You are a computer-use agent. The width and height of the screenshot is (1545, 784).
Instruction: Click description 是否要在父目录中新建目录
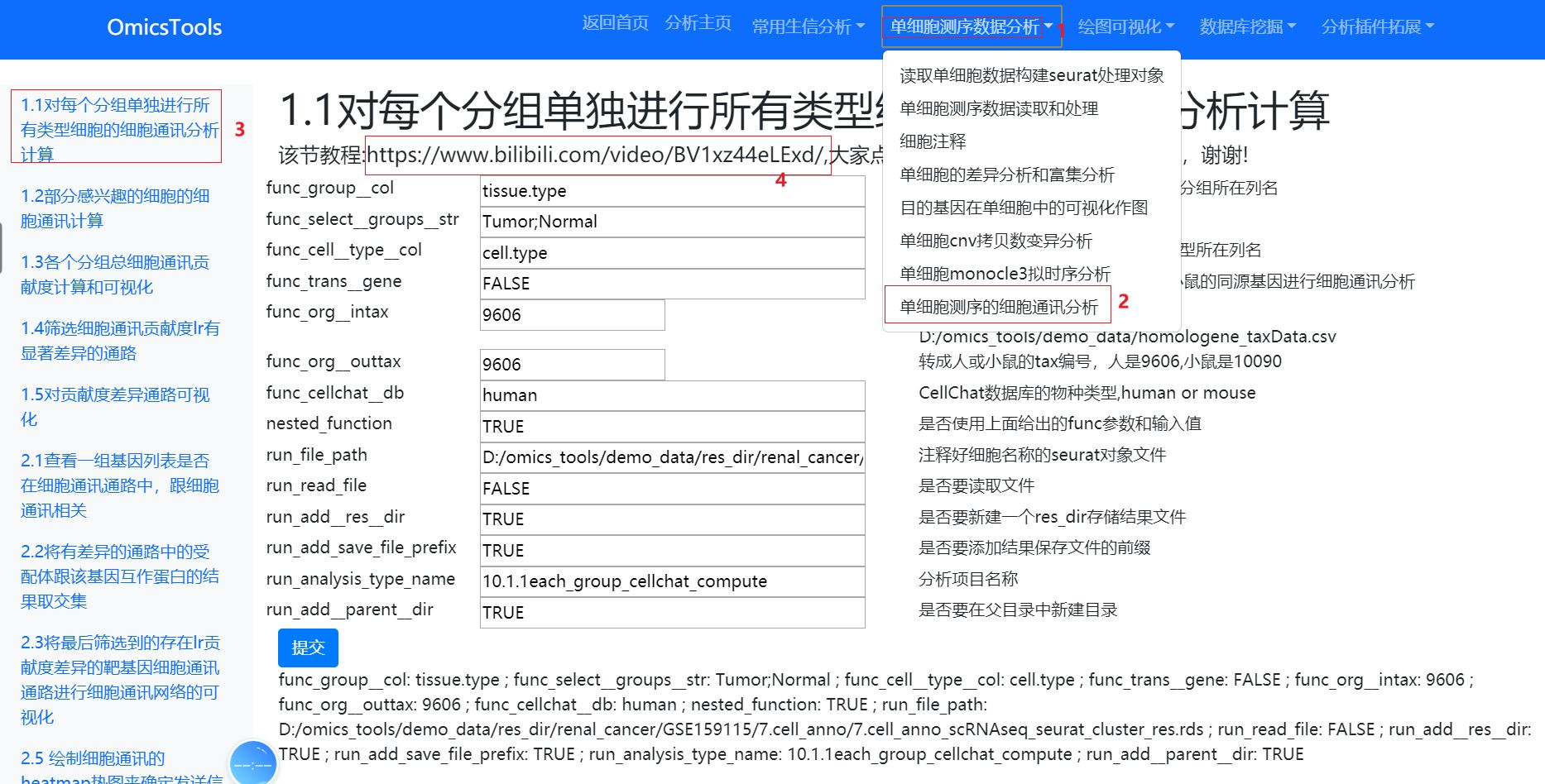pyautogui.click(x=1018, y=610)
